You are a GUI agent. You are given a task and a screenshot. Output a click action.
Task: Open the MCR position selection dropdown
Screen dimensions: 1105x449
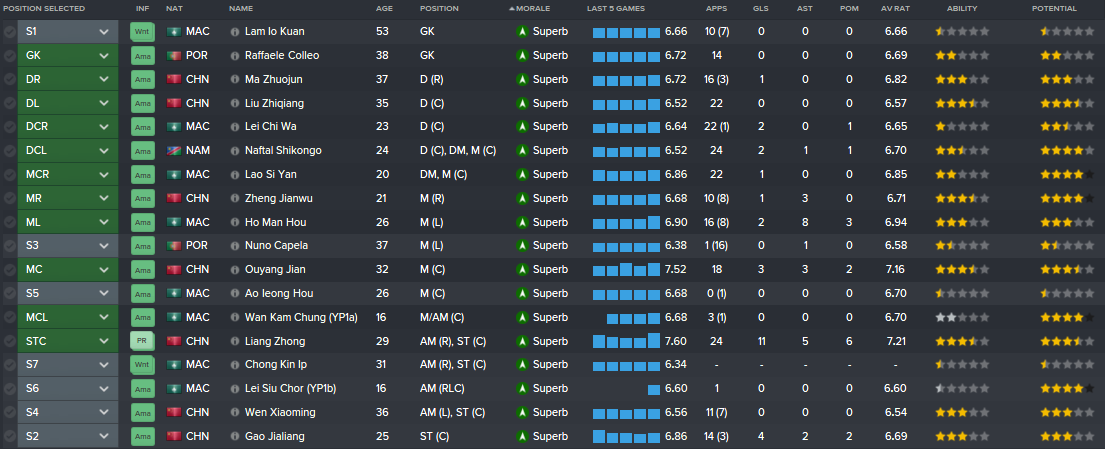68,174
